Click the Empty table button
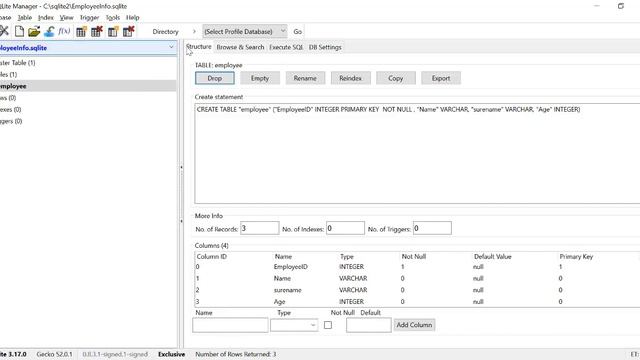This screenshot has height=360, width=640. point(260,78)
